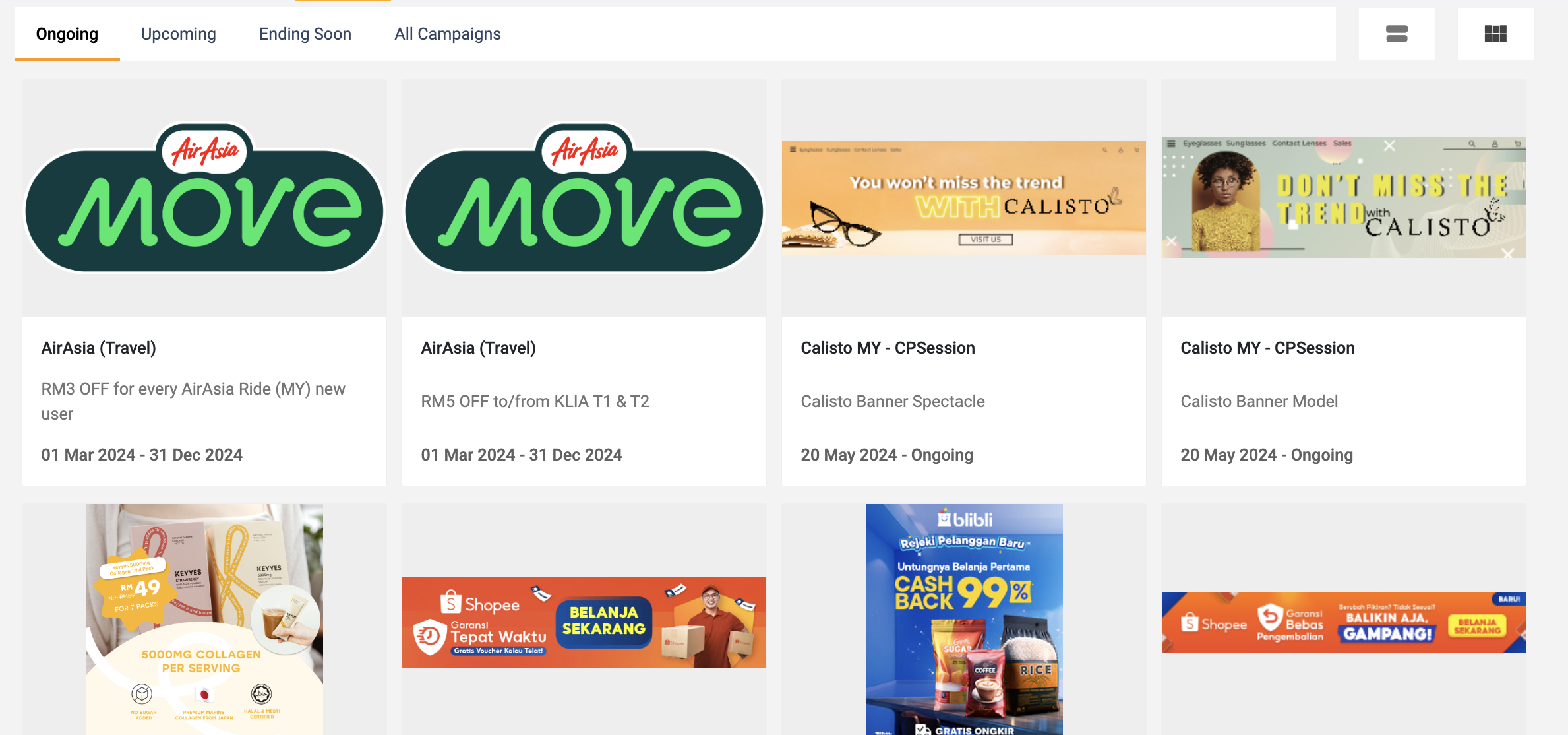
Task: Open the Calisto Banner Spectacle image
Action: [x=964, y=197]
